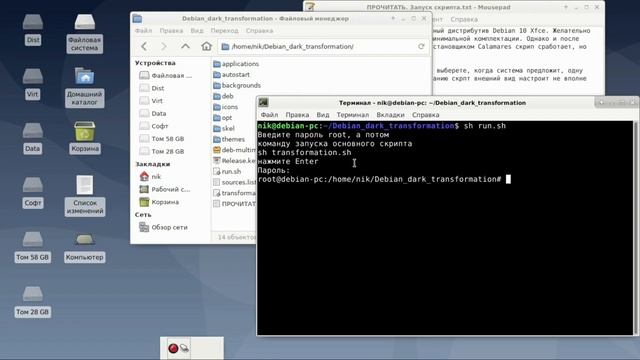Select the deb-multimedia package file
The image size is (640, 360).
pyautogui.click(x=234, y=150)
